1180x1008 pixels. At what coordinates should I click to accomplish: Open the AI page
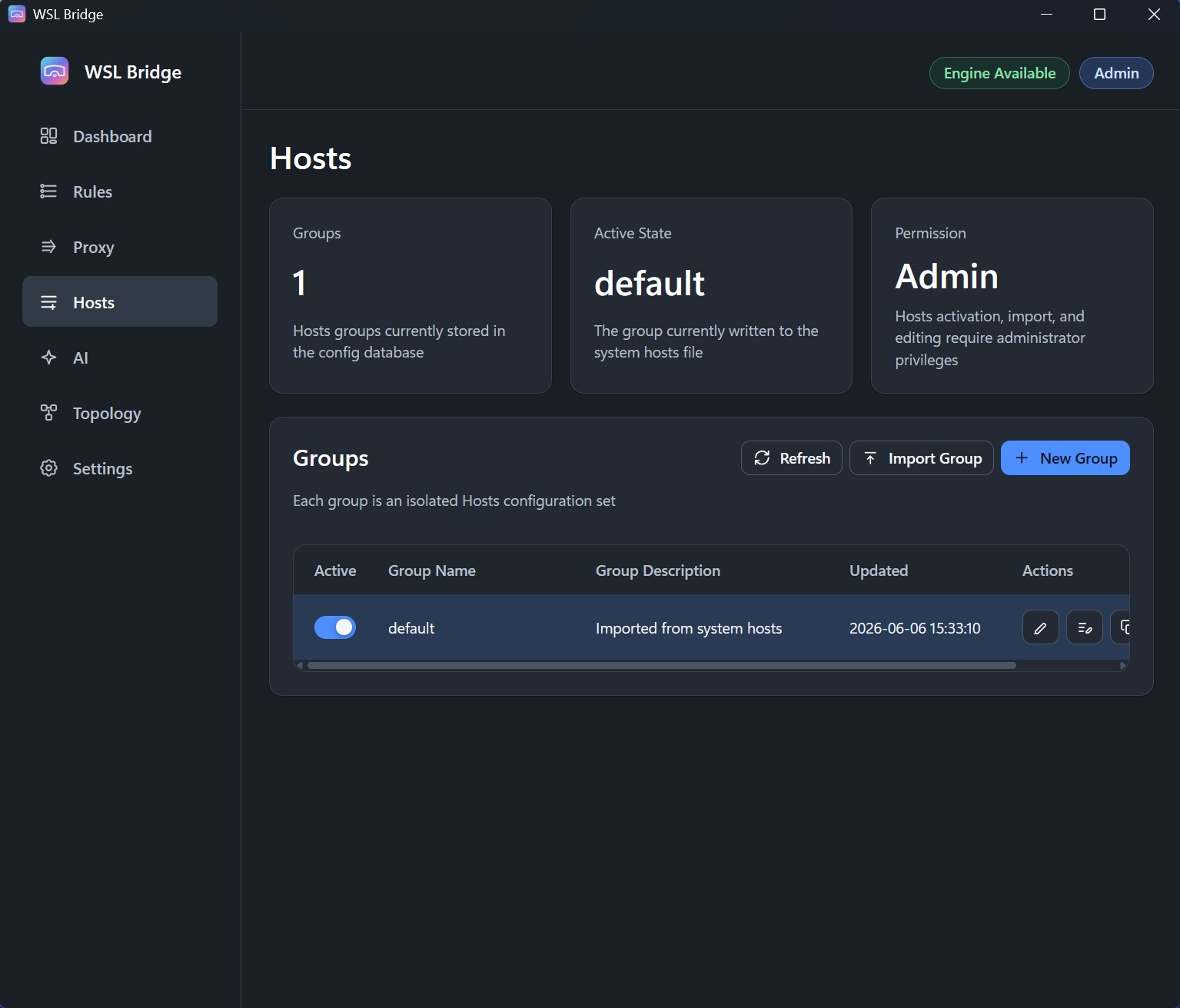click(x=119, y=358)
